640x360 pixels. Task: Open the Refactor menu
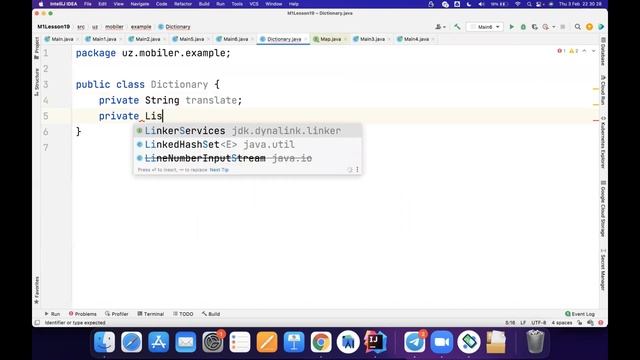pyautogui.click(x=183, y=4)
